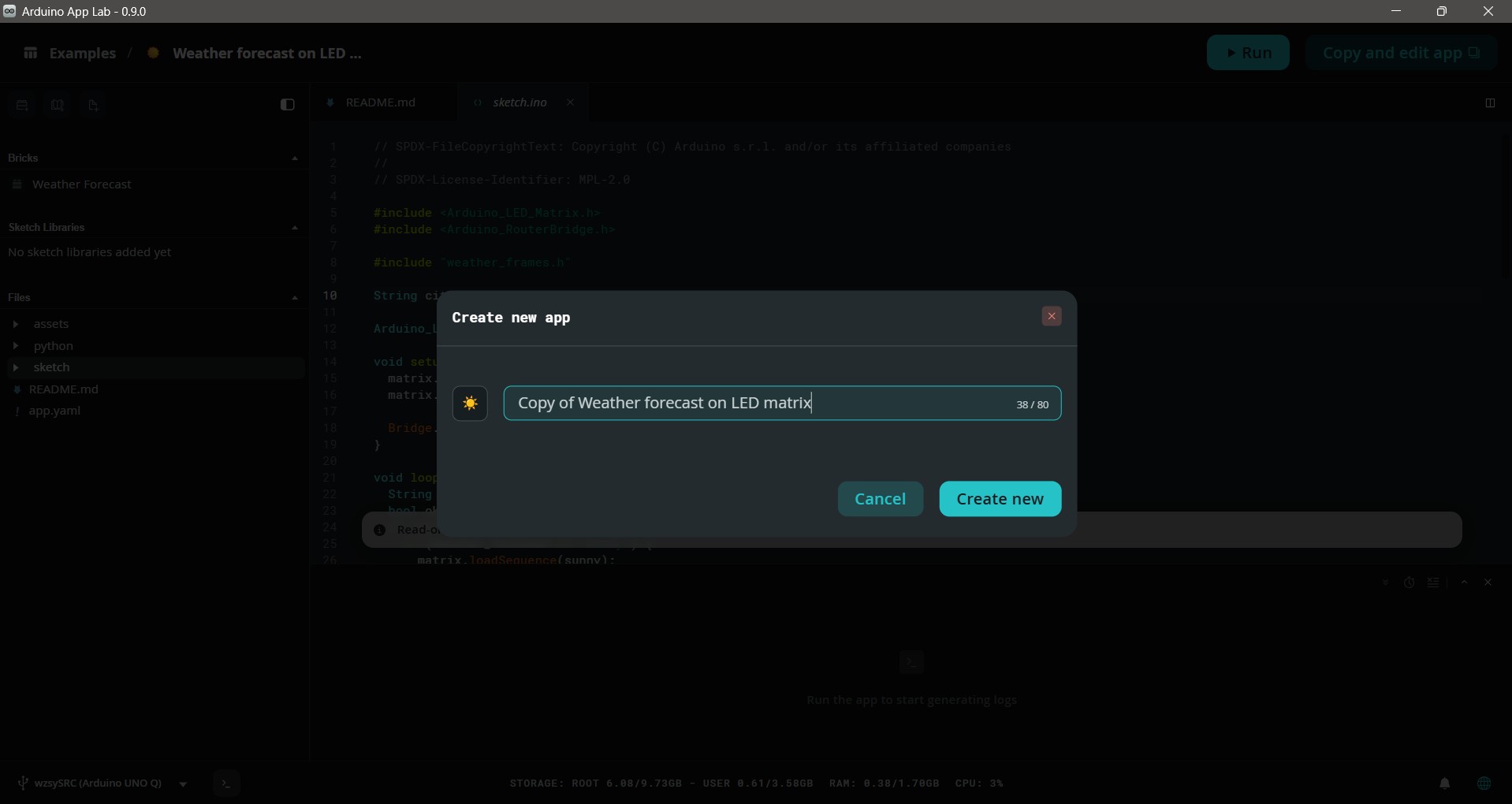Click the RAM usage status text
1512x804 pixels.
point(884,784)
